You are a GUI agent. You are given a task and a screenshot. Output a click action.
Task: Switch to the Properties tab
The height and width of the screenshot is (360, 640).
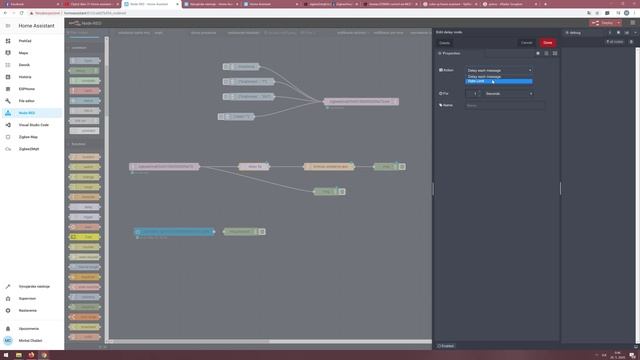[449, 53]
